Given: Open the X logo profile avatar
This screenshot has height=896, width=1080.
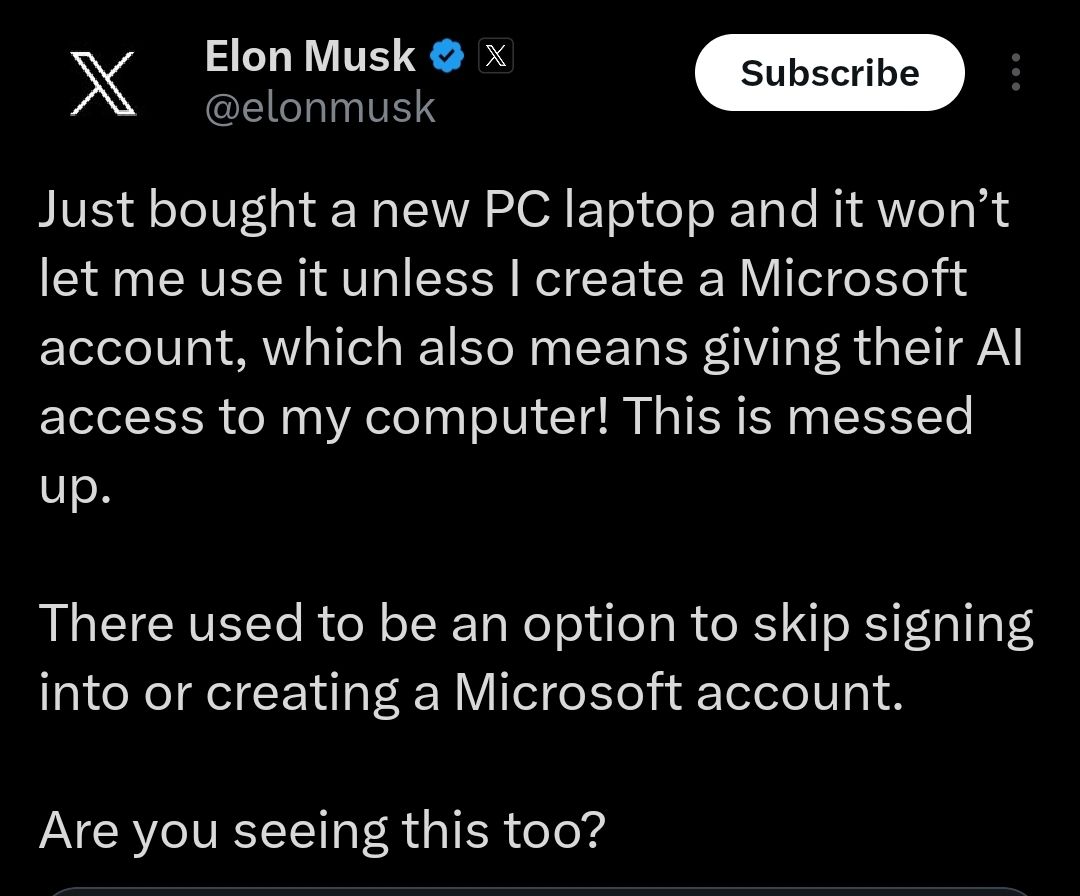Looking at the screenshot, I should click(x=103, y=83).
